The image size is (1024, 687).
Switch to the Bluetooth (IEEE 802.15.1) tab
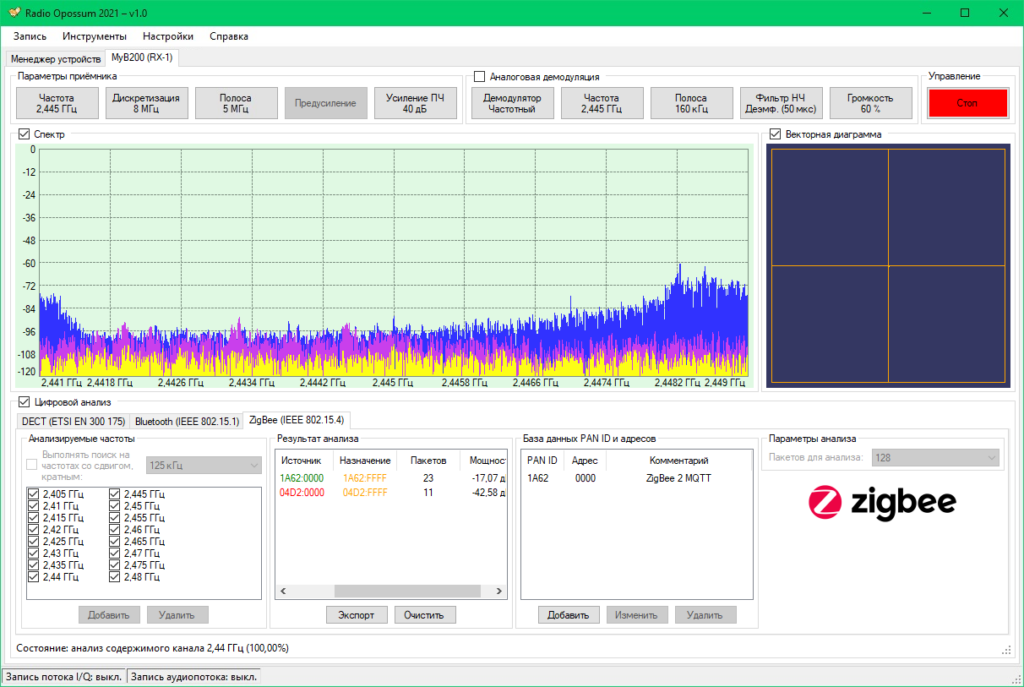click(x=187, y=421)
